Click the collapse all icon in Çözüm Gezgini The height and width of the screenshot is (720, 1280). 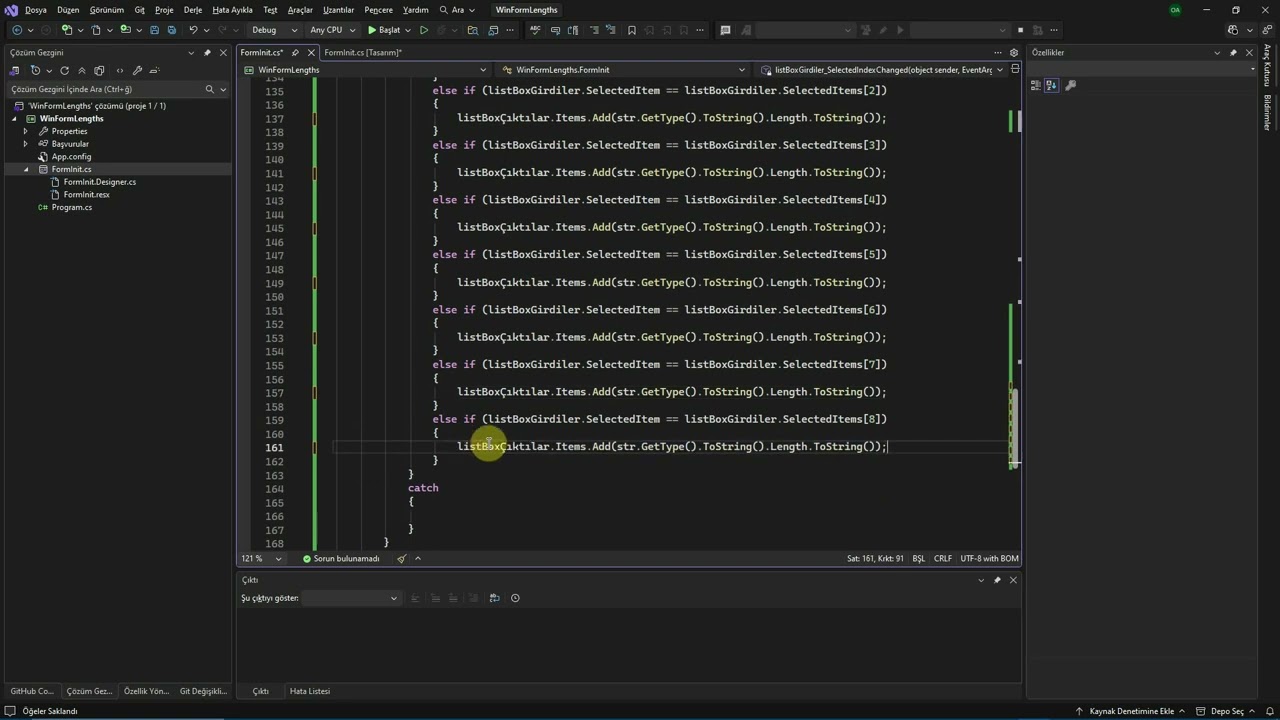click(82, 70)
